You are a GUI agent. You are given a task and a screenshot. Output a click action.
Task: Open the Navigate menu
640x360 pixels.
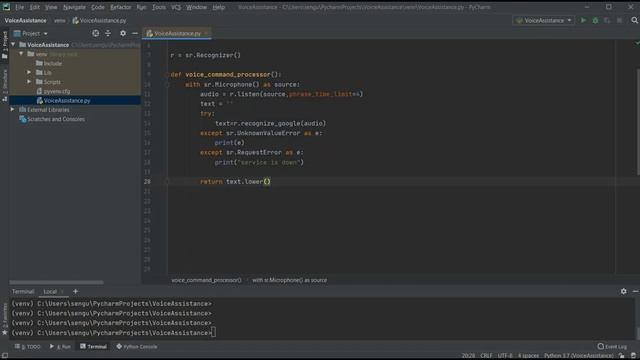pos(74,7)
